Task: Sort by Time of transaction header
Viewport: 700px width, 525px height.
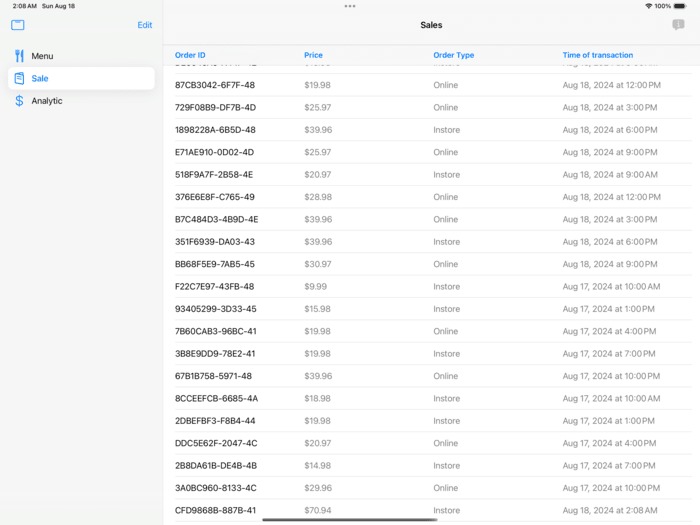Action: [x=598, y=55]
